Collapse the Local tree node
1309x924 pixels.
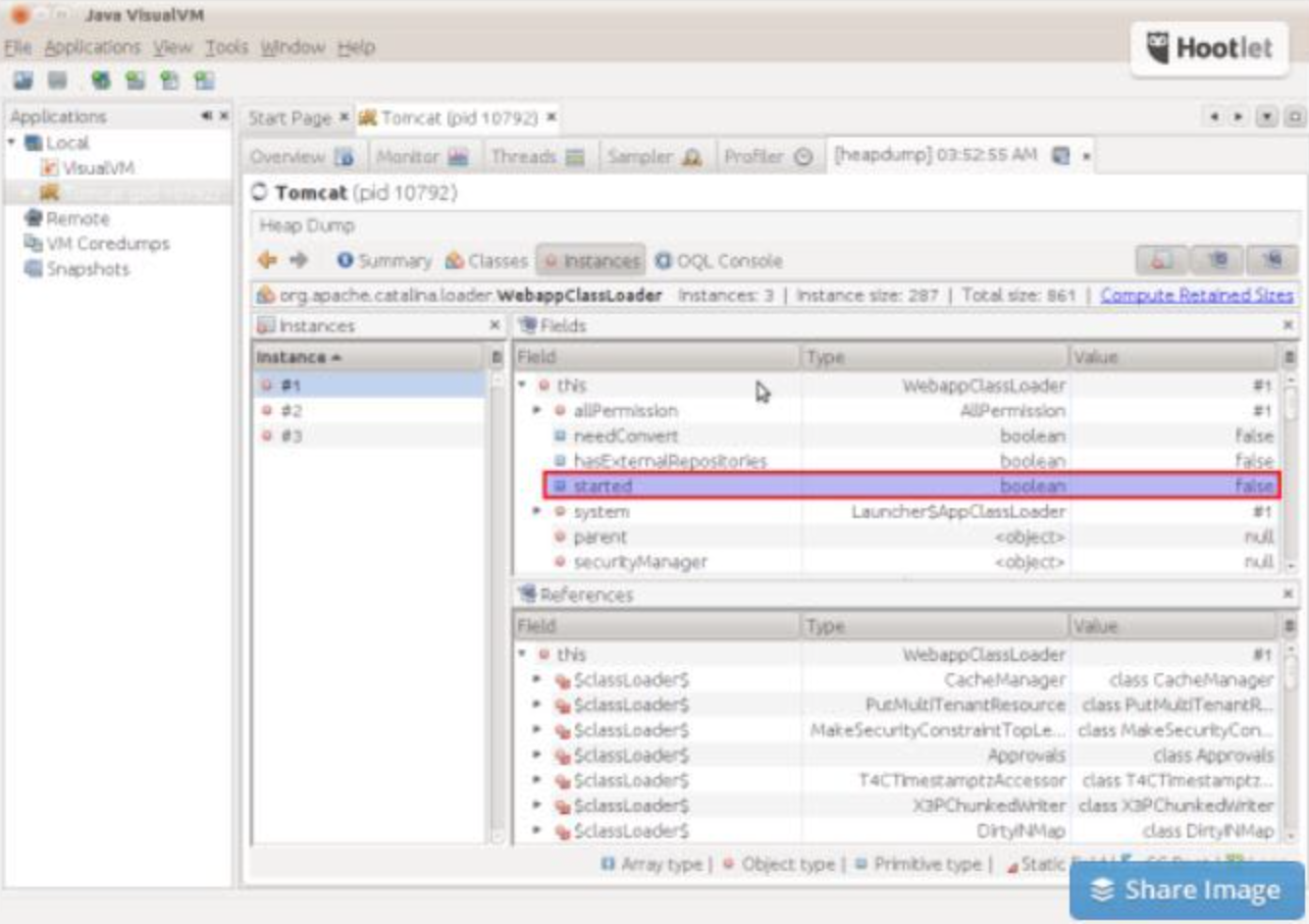point(12,143)
